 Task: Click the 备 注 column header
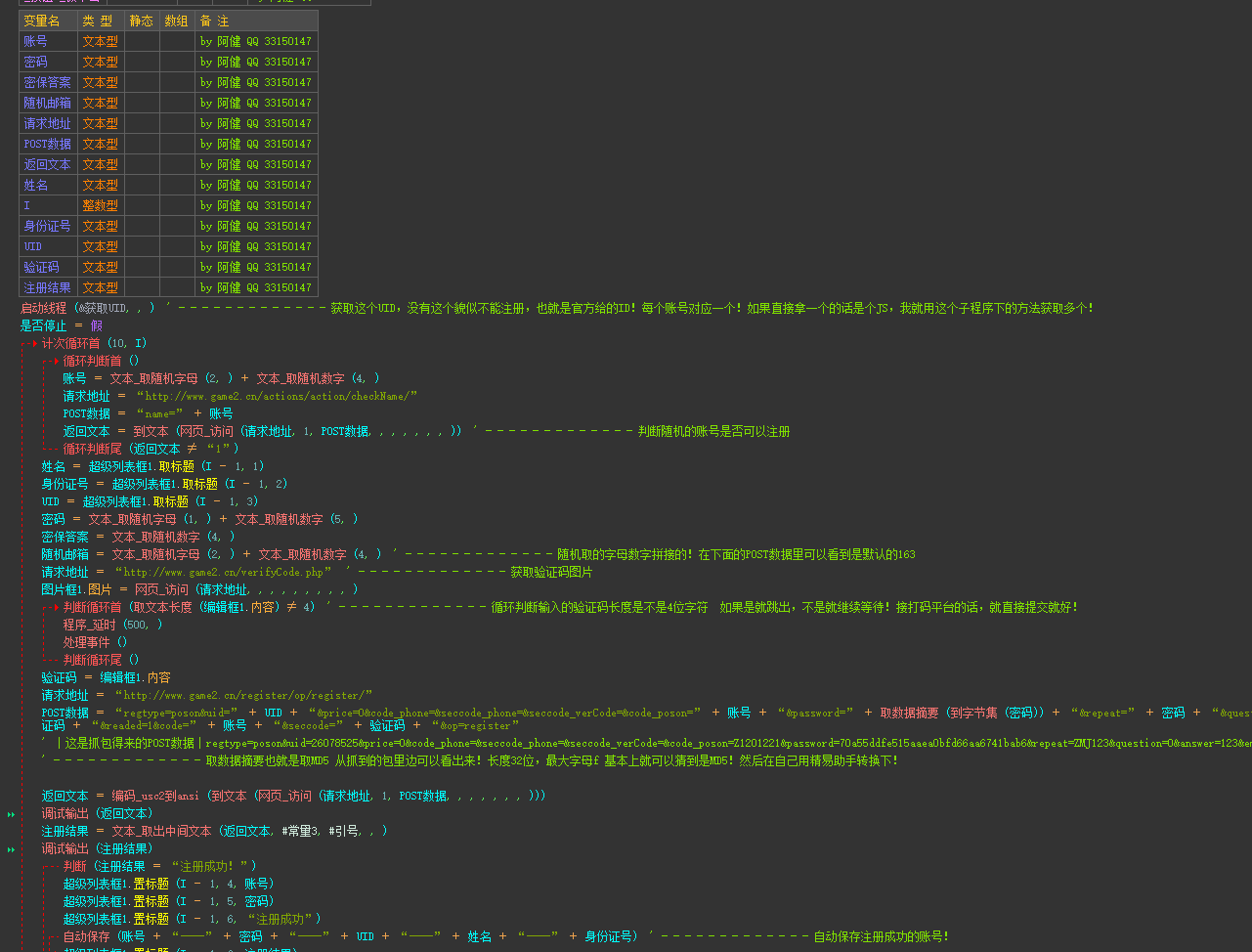click(x=215, y=21)
